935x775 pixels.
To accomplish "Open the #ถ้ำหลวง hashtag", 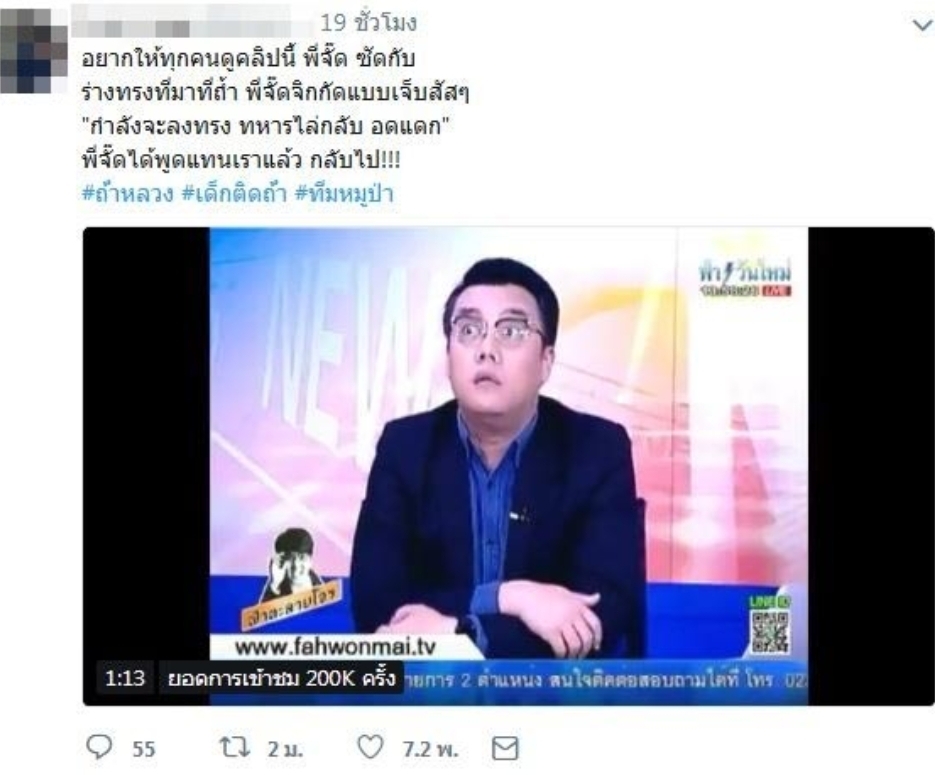I will point(128,193).
